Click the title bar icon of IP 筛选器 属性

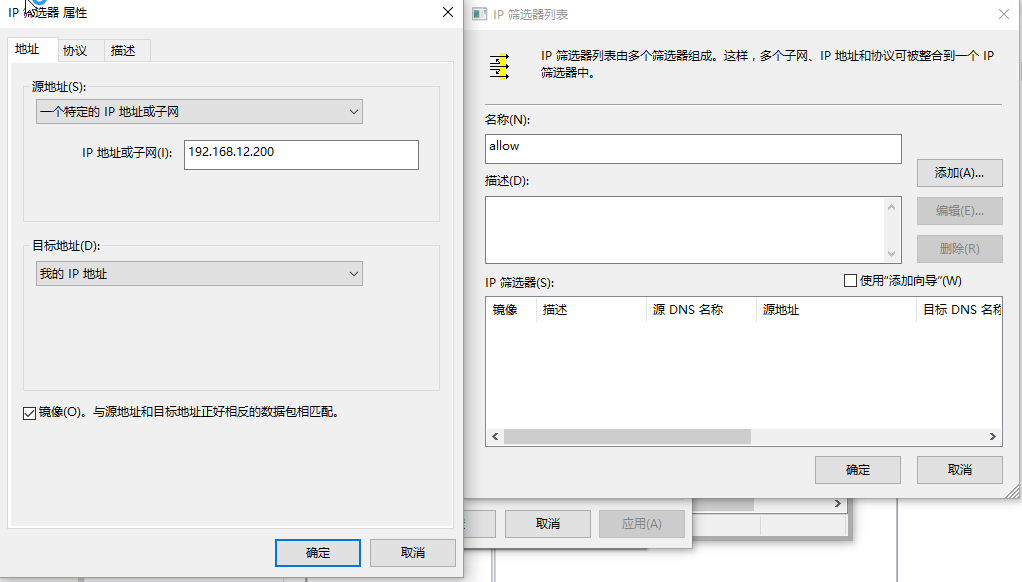[x=12, y=13]
